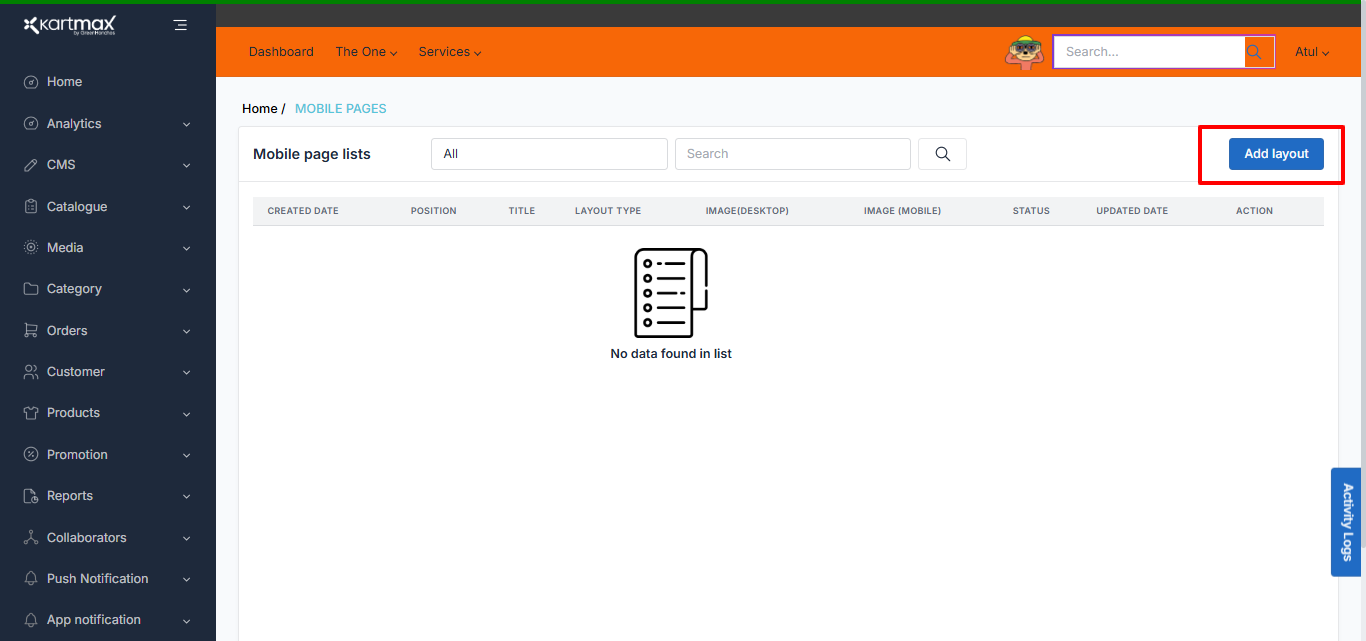Toggle the sidebar with hamburger icon

click(180, 24)
